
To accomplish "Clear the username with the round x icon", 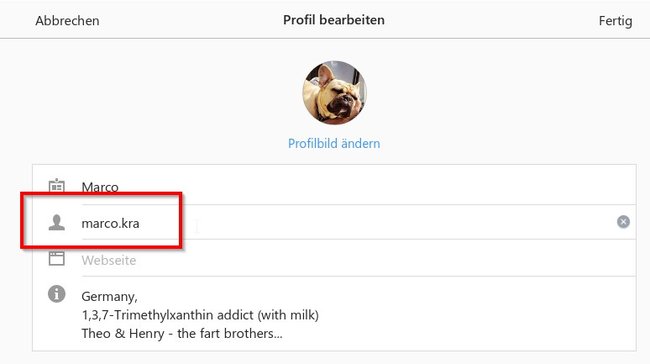I will click(x=623, y=222).
